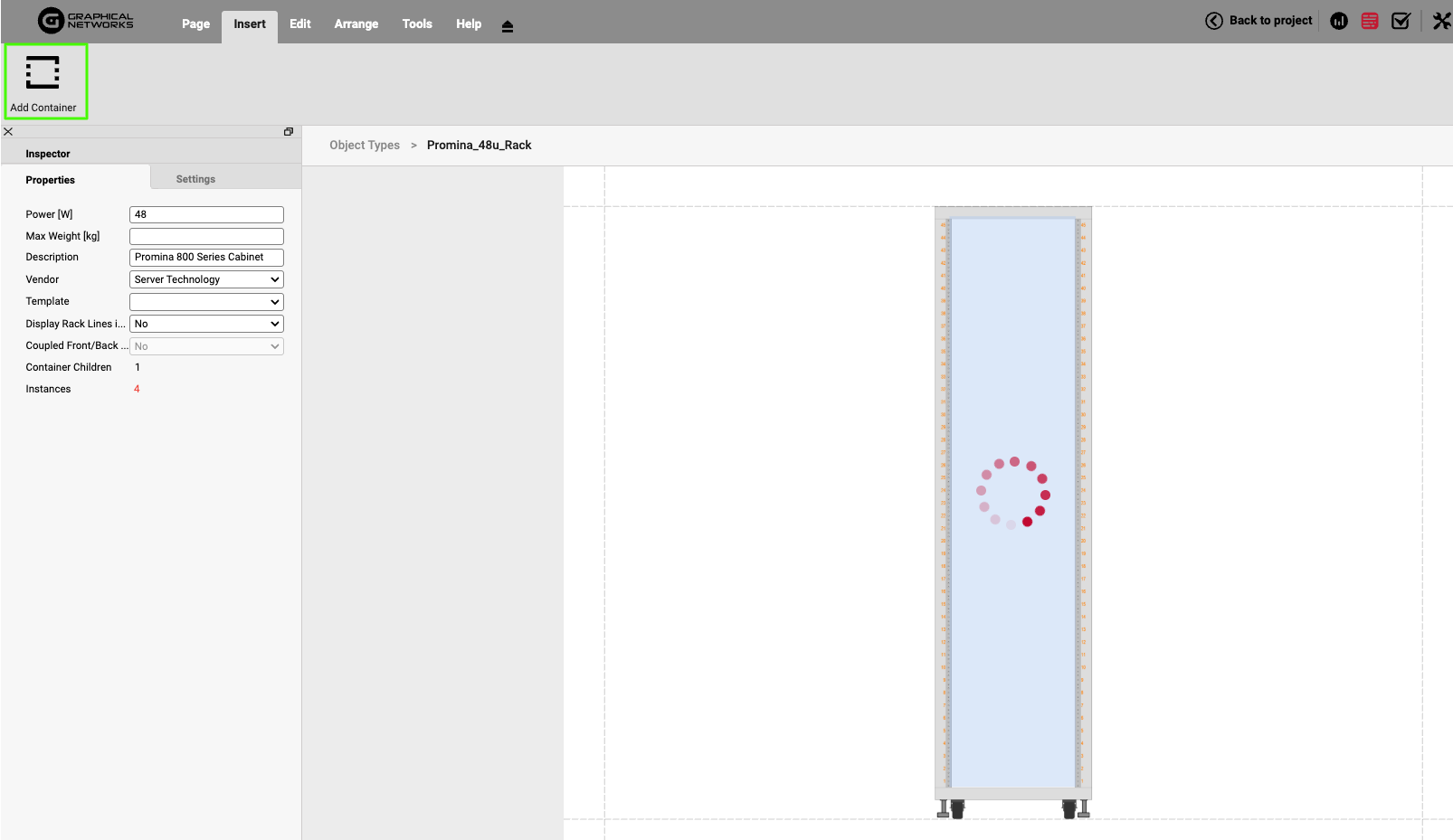Click the Description text field
The height and width of the screenshot is (840, 1453).
pyautogui.click(x=206, y=258)
